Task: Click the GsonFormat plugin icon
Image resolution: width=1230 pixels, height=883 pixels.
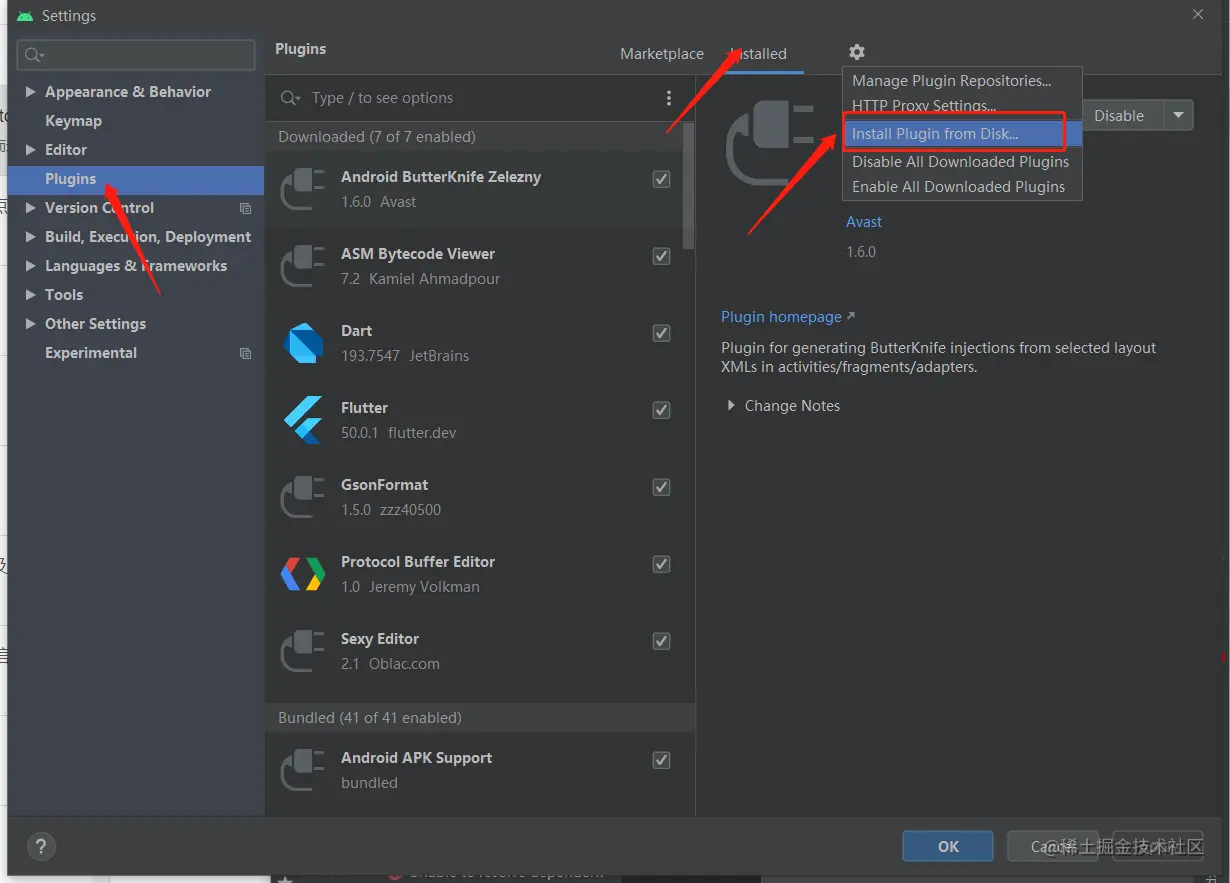Action: click(x=303, y=497)
